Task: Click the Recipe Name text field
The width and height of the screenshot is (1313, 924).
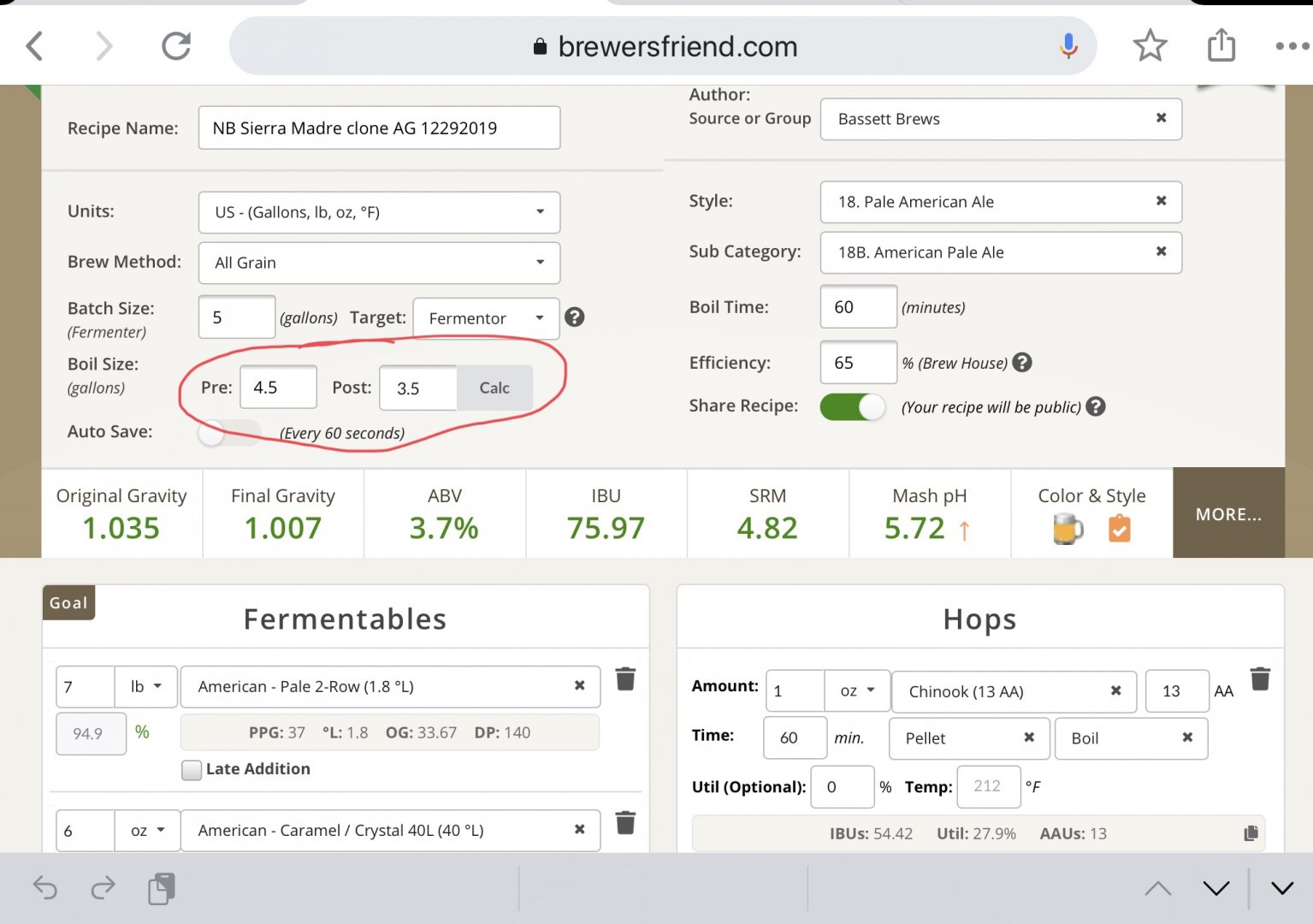Action: (379, 128)
